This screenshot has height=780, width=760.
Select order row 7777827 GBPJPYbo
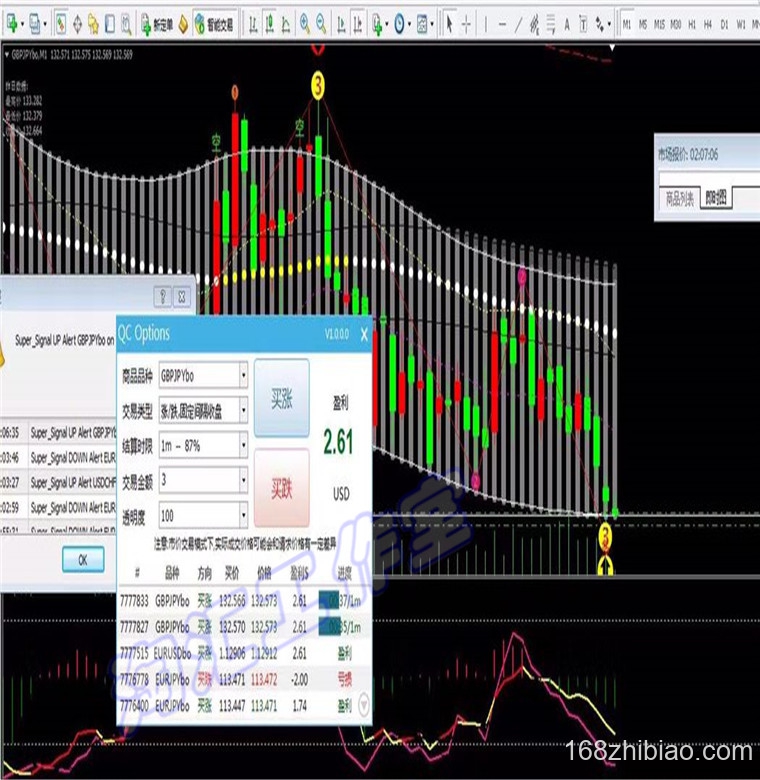point(245,627)
